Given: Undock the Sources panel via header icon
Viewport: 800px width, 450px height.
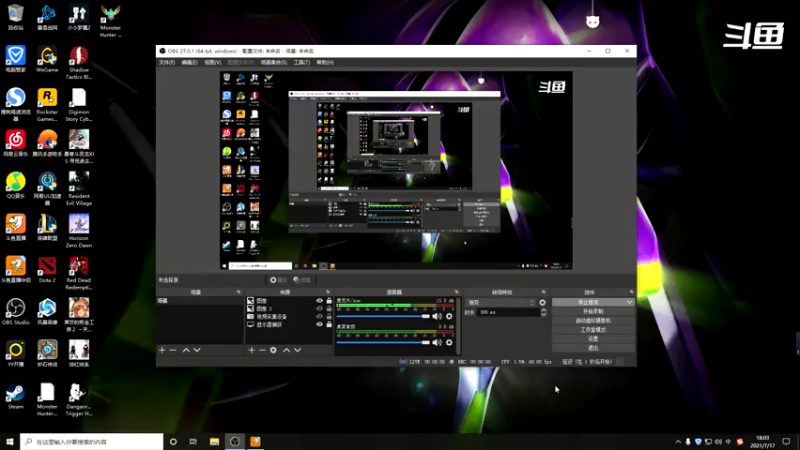Looking at the screenshot, I should pos(328,292).
